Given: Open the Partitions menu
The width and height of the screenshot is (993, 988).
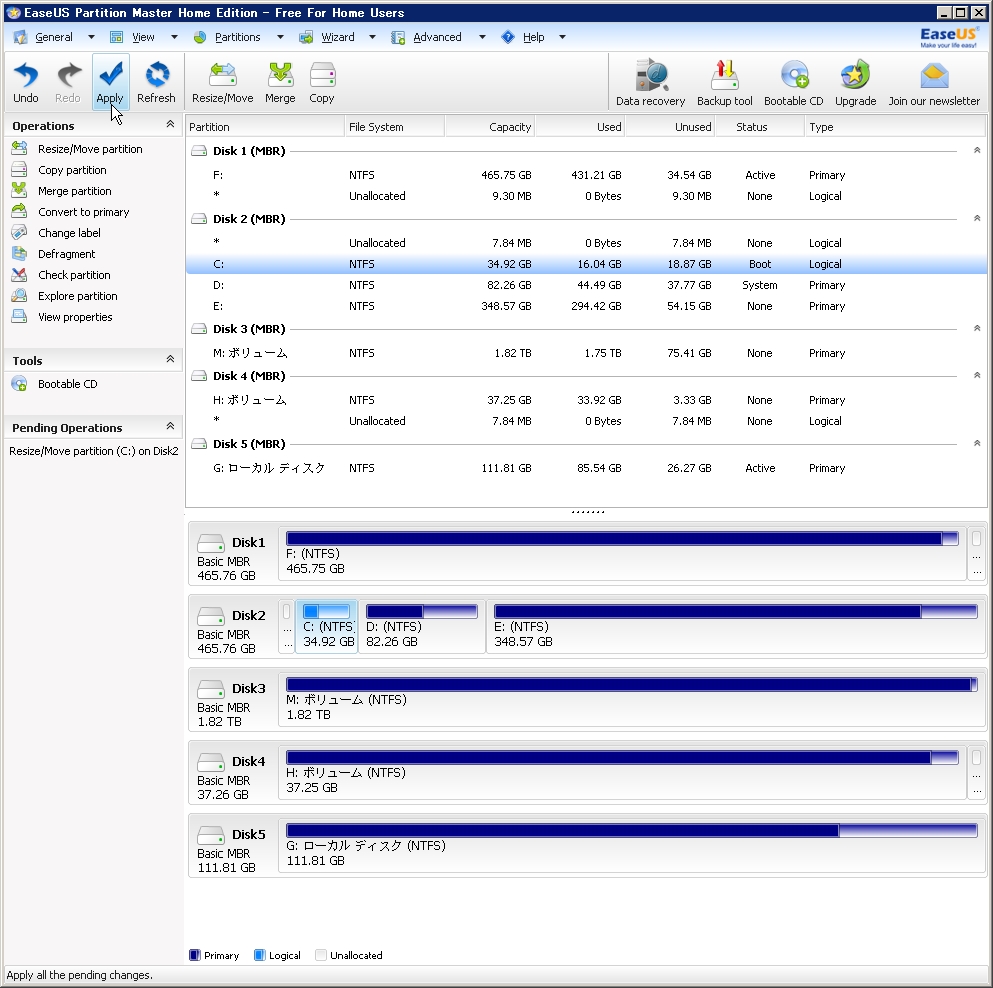Looking at the screenshot, I should (237, 37).
